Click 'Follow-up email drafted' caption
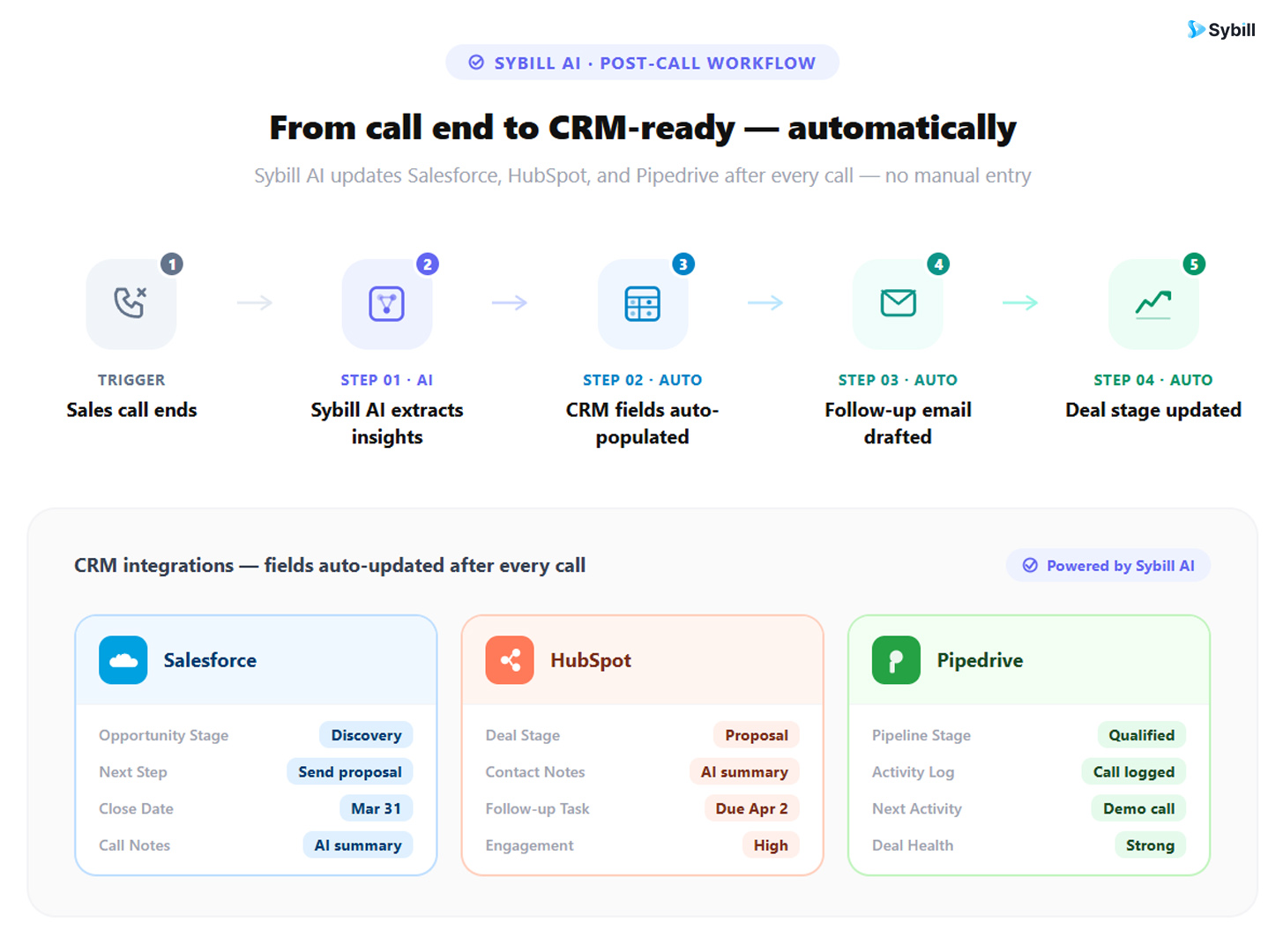This screenshot has width=1283, height=952. click(x=898, y=423)
